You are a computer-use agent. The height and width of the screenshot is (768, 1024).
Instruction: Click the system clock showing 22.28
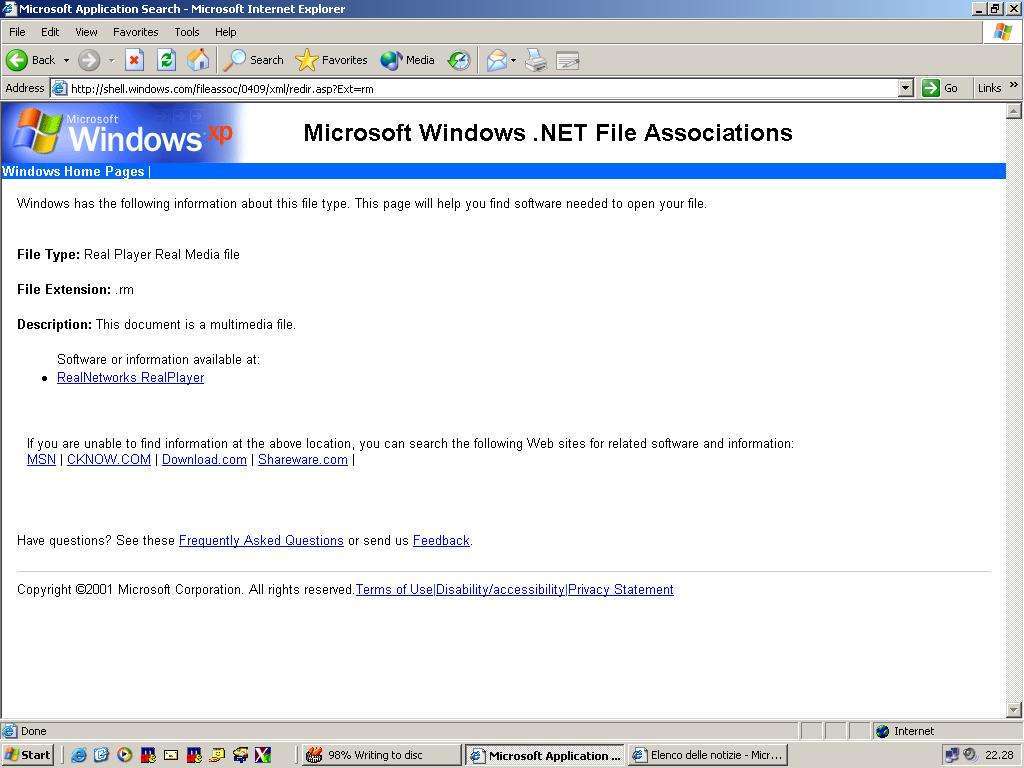999,755
